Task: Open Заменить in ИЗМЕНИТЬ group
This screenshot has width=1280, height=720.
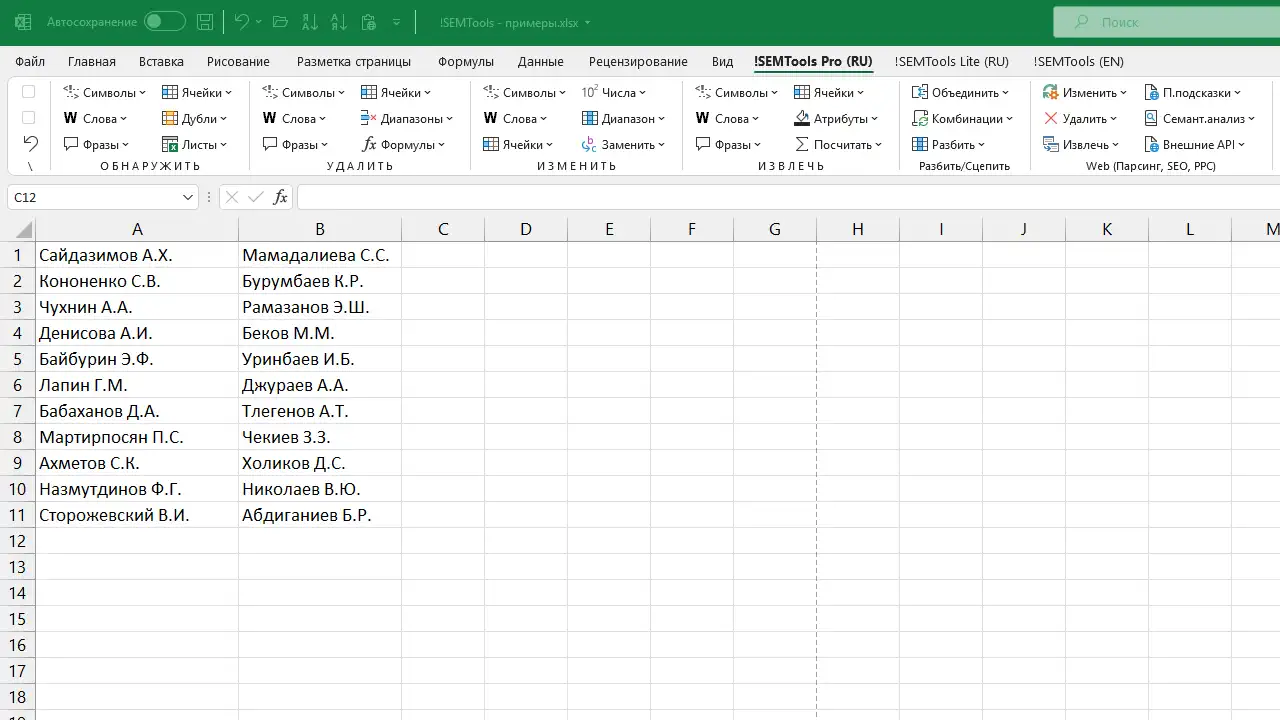Action: pos(624,144)
